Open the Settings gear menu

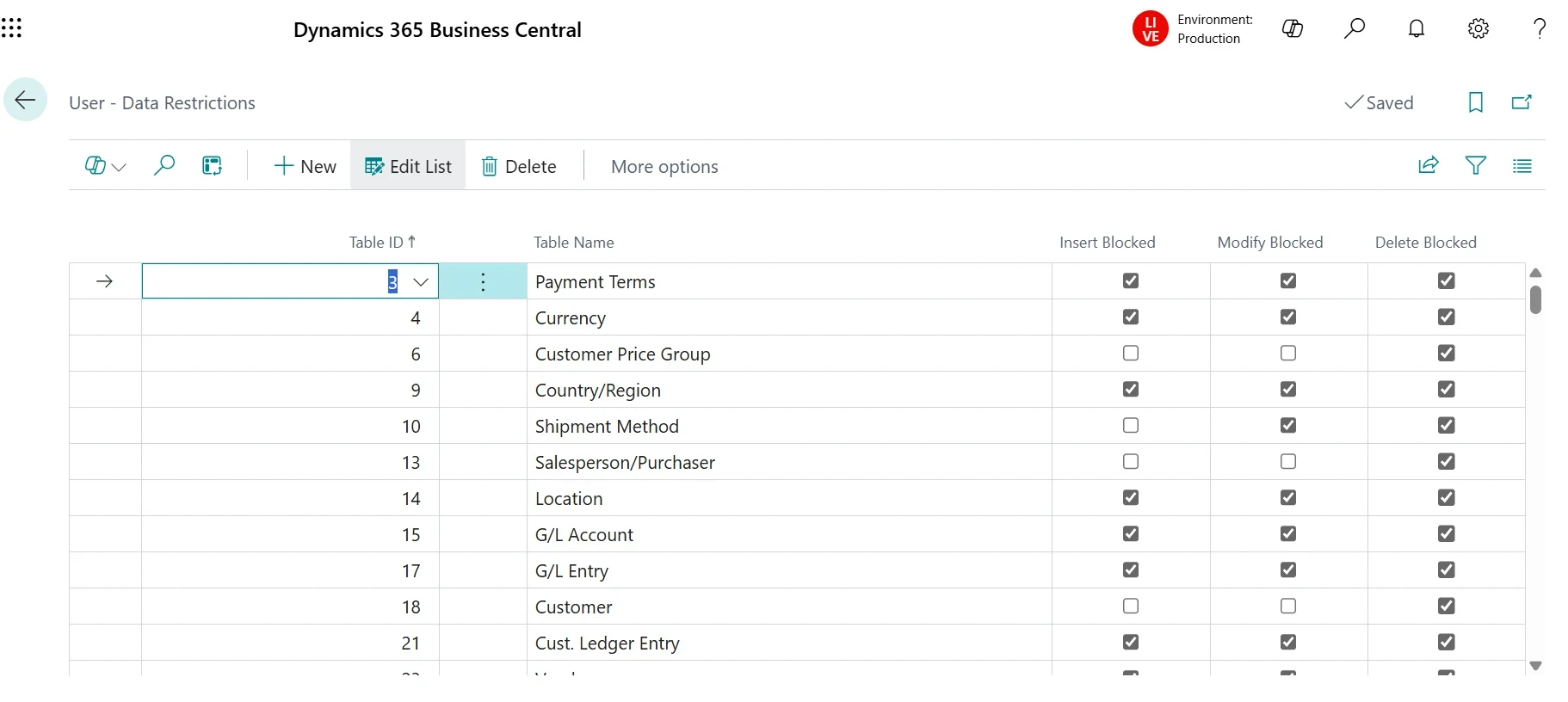tap(1478, 29)
